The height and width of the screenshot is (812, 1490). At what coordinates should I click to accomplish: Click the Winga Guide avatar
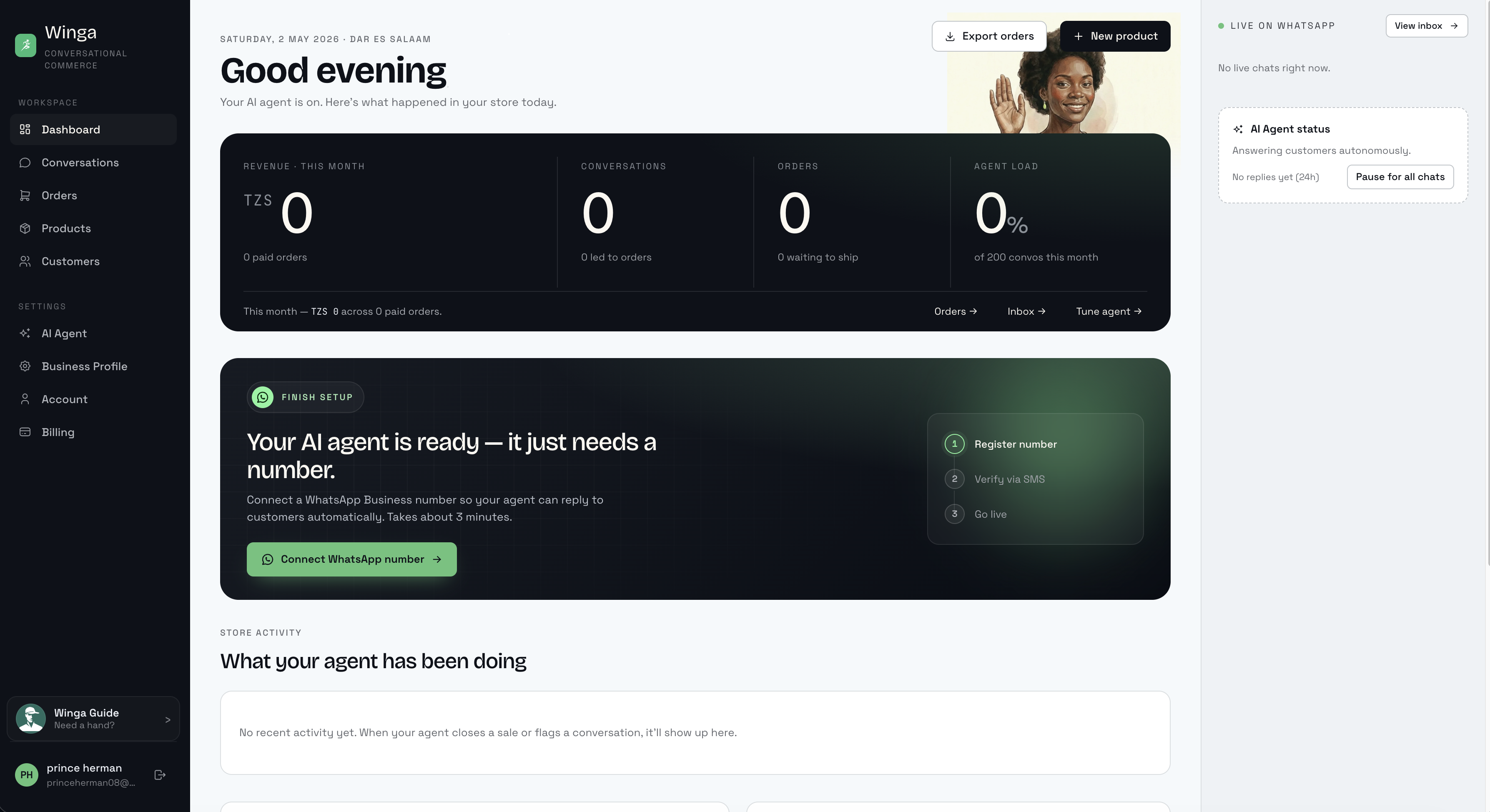coord(31,718)
